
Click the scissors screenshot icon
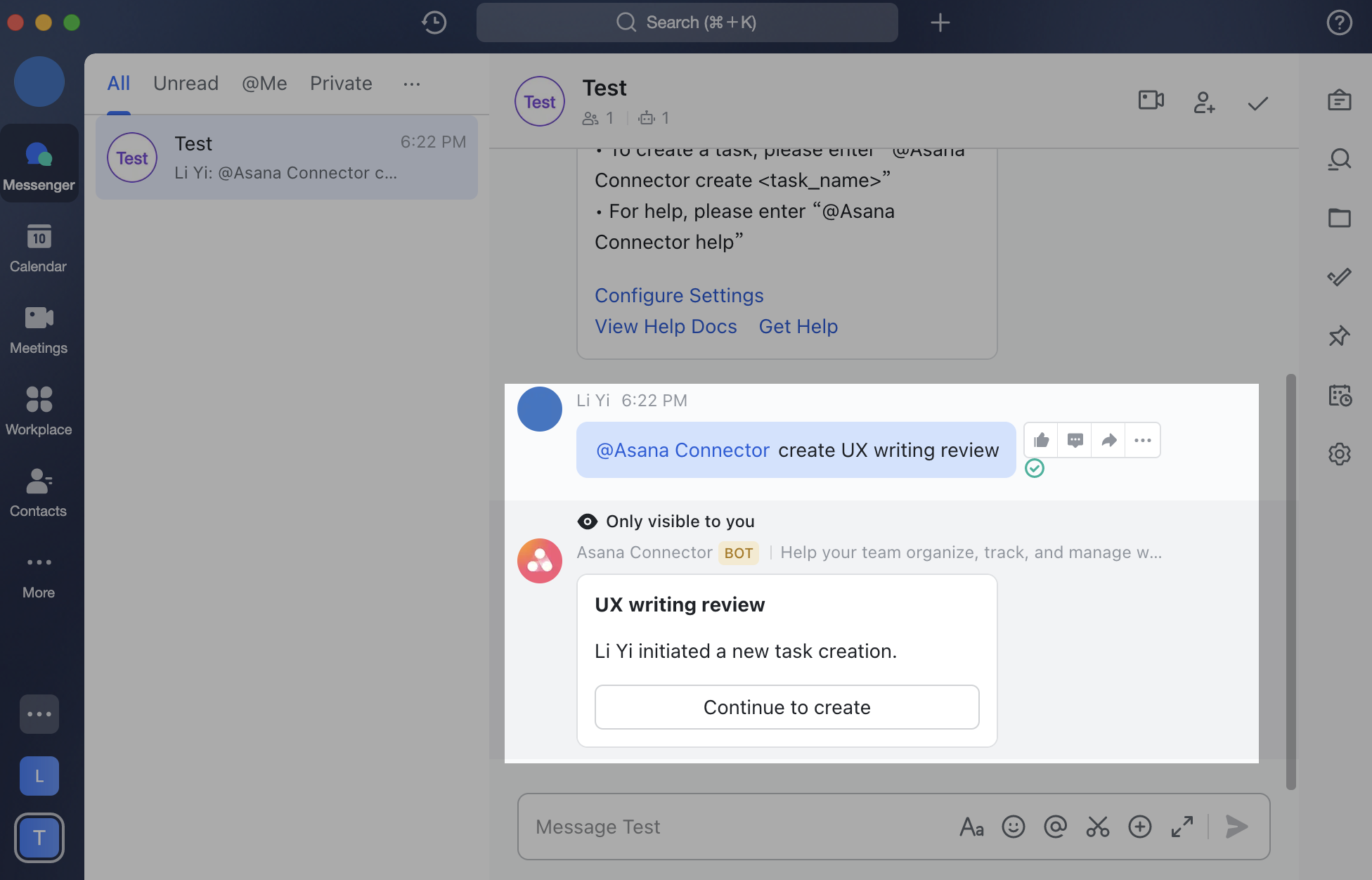(x=1097, y=827)
